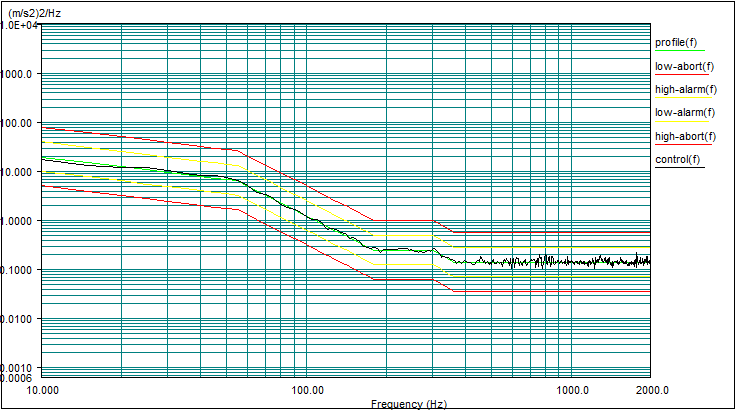Click the 1000.0 tick on frequency axis

click(572, 390)
